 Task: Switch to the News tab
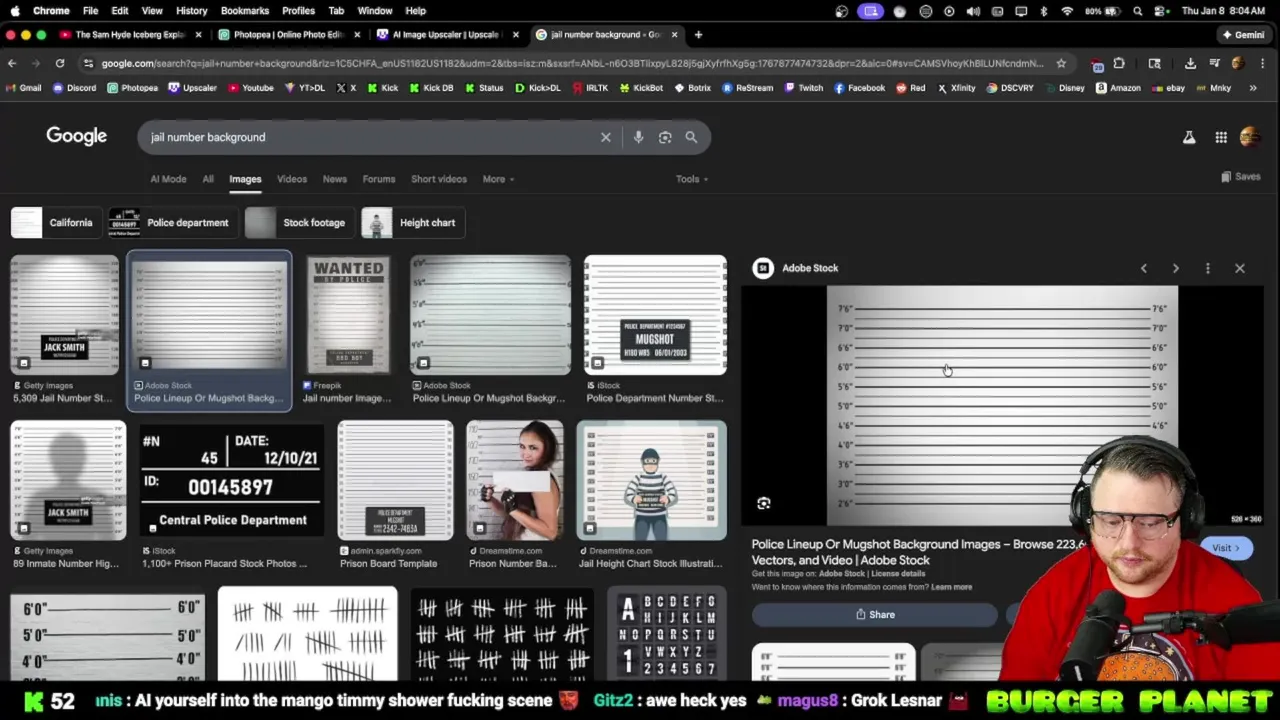click(335, 179)
